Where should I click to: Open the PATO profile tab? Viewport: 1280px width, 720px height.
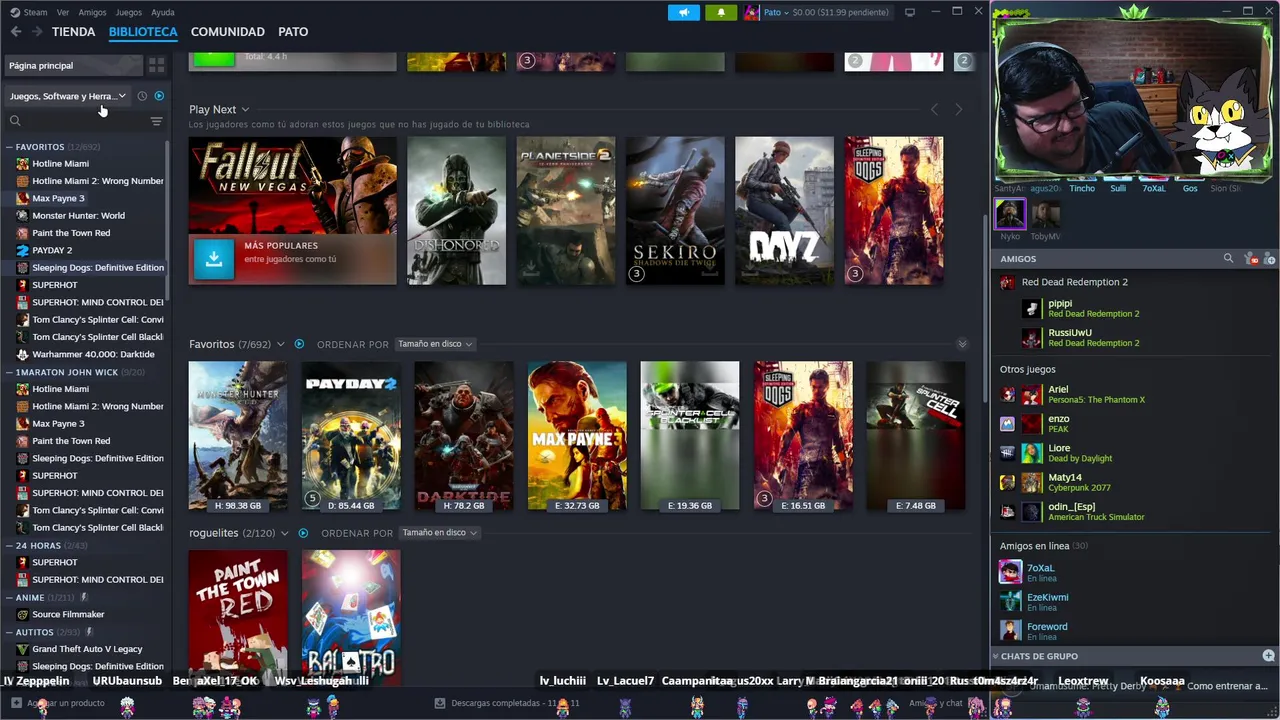pos(293,32)
